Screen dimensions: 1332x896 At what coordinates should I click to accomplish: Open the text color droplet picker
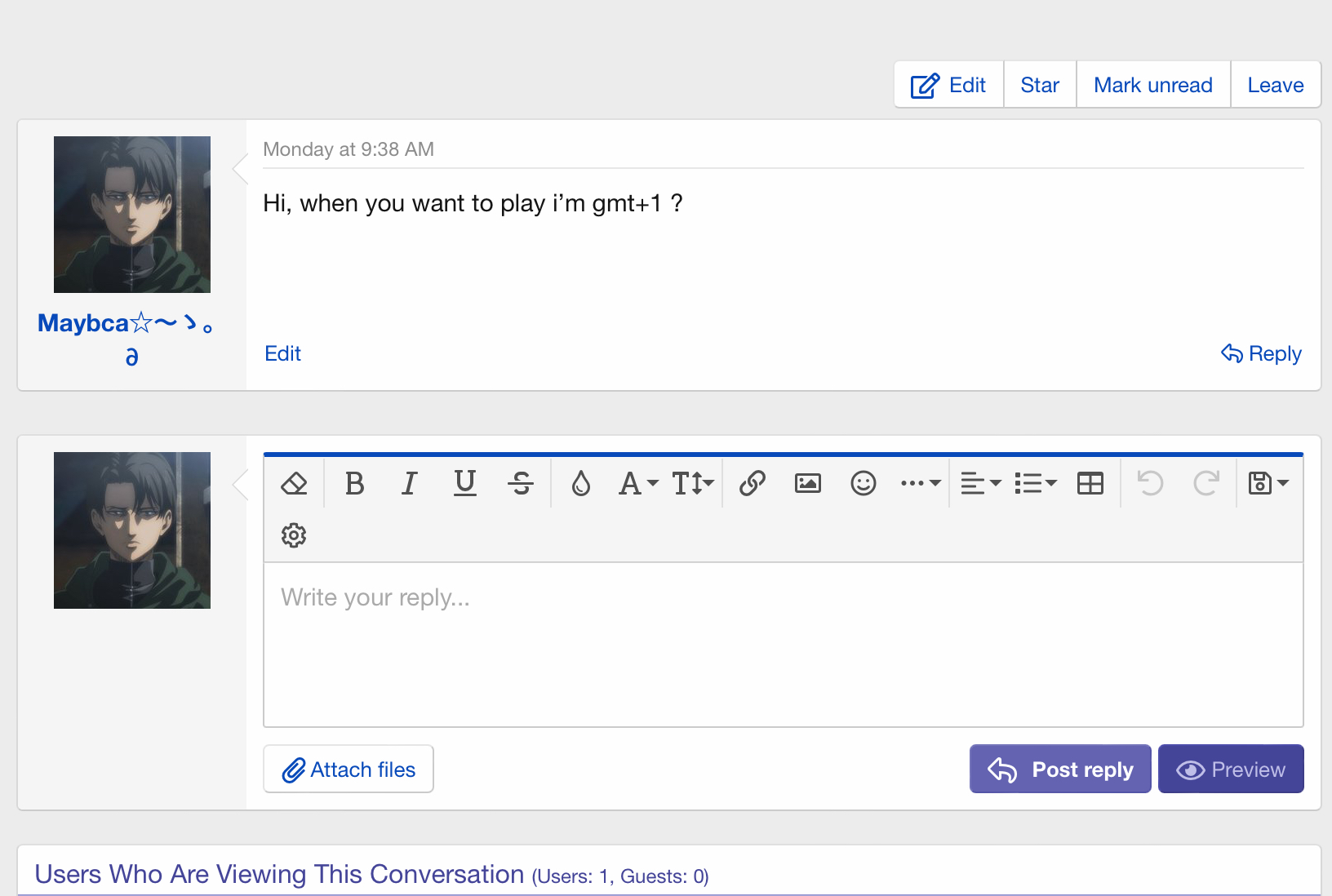581,484
